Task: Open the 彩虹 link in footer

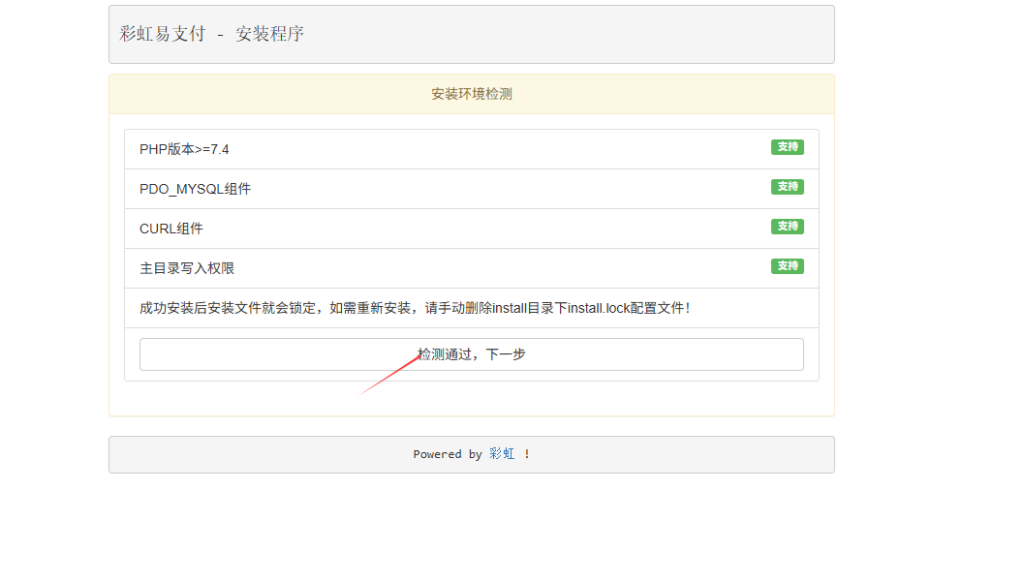Action: tap(502, 454)
